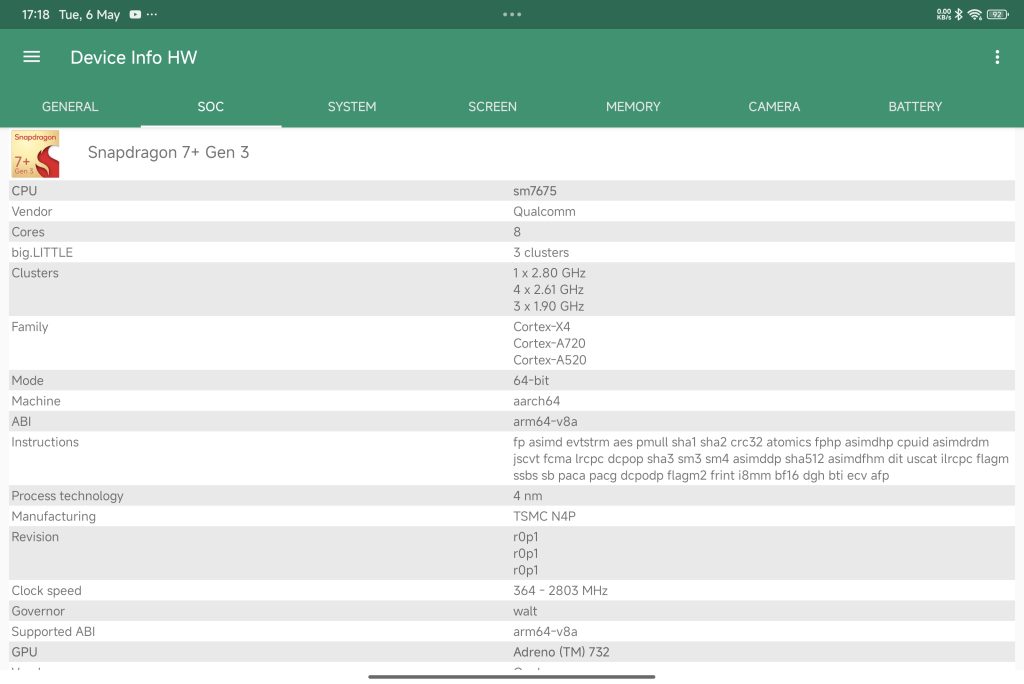Open the SCREEN tab

click(x=492, y=106)
